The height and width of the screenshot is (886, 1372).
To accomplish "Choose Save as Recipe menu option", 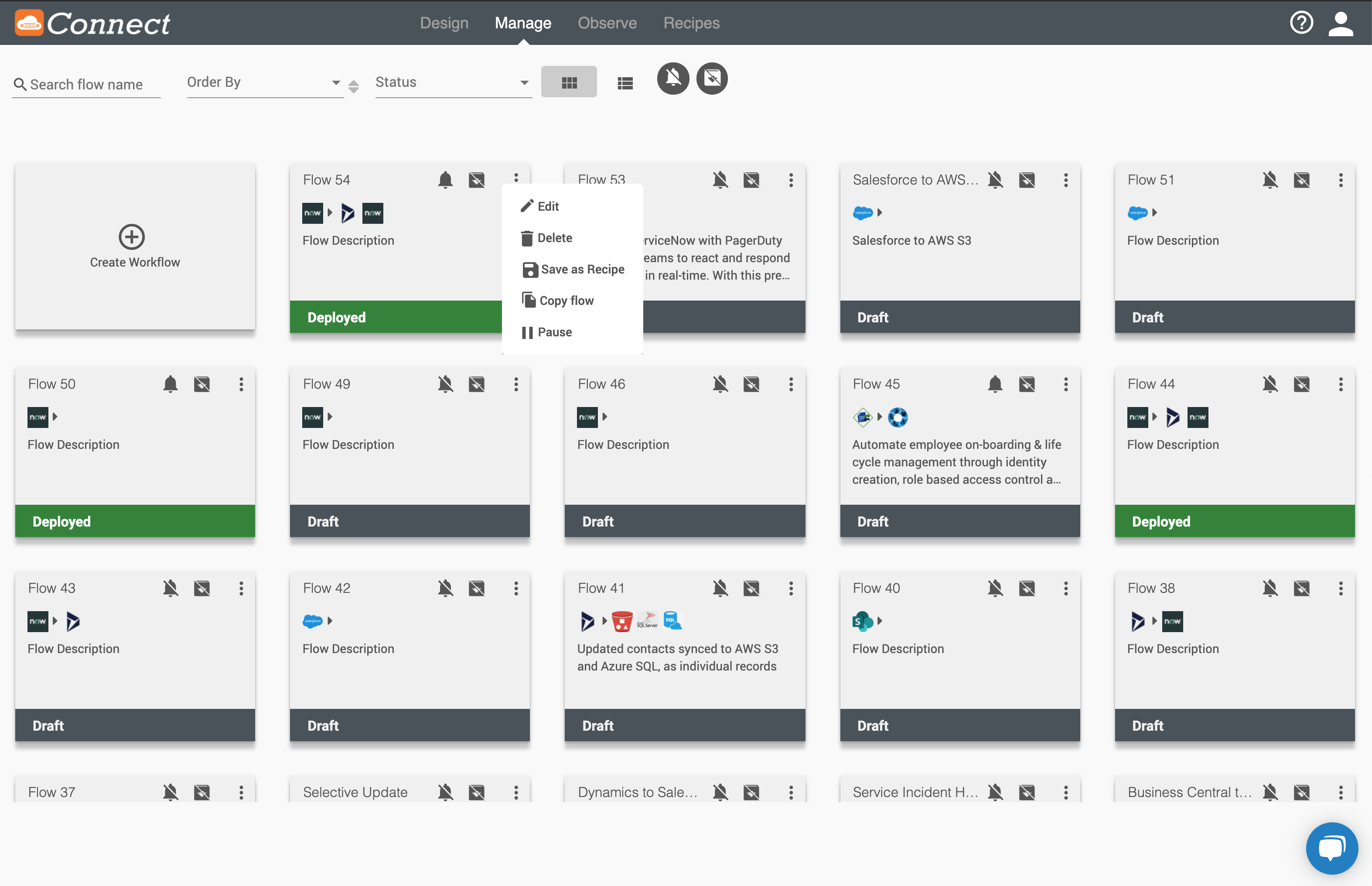I will point(572,269).
